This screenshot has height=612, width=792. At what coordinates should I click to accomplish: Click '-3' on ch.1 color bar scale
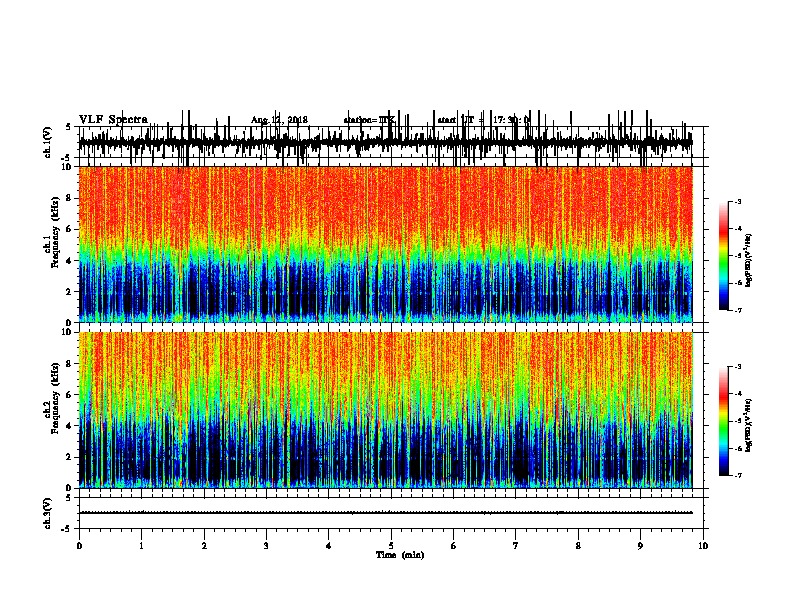click(738, 202)
